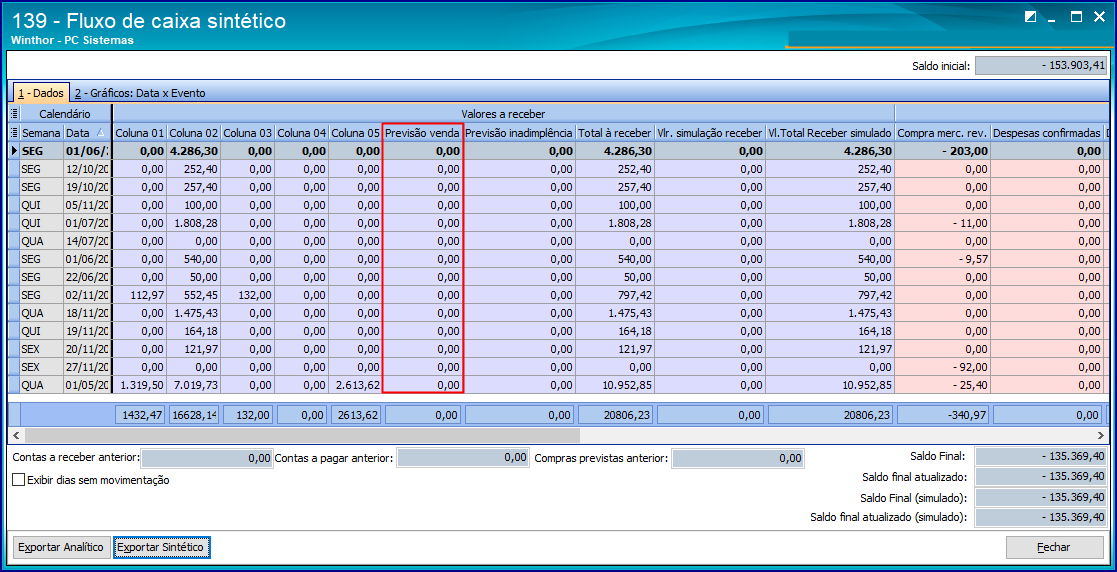Image resolution: width=1117 pixels, height=572 pixels.
Task: Click the Saldo Final value field
Action: pyautogui.click(x=1041, y=457)
